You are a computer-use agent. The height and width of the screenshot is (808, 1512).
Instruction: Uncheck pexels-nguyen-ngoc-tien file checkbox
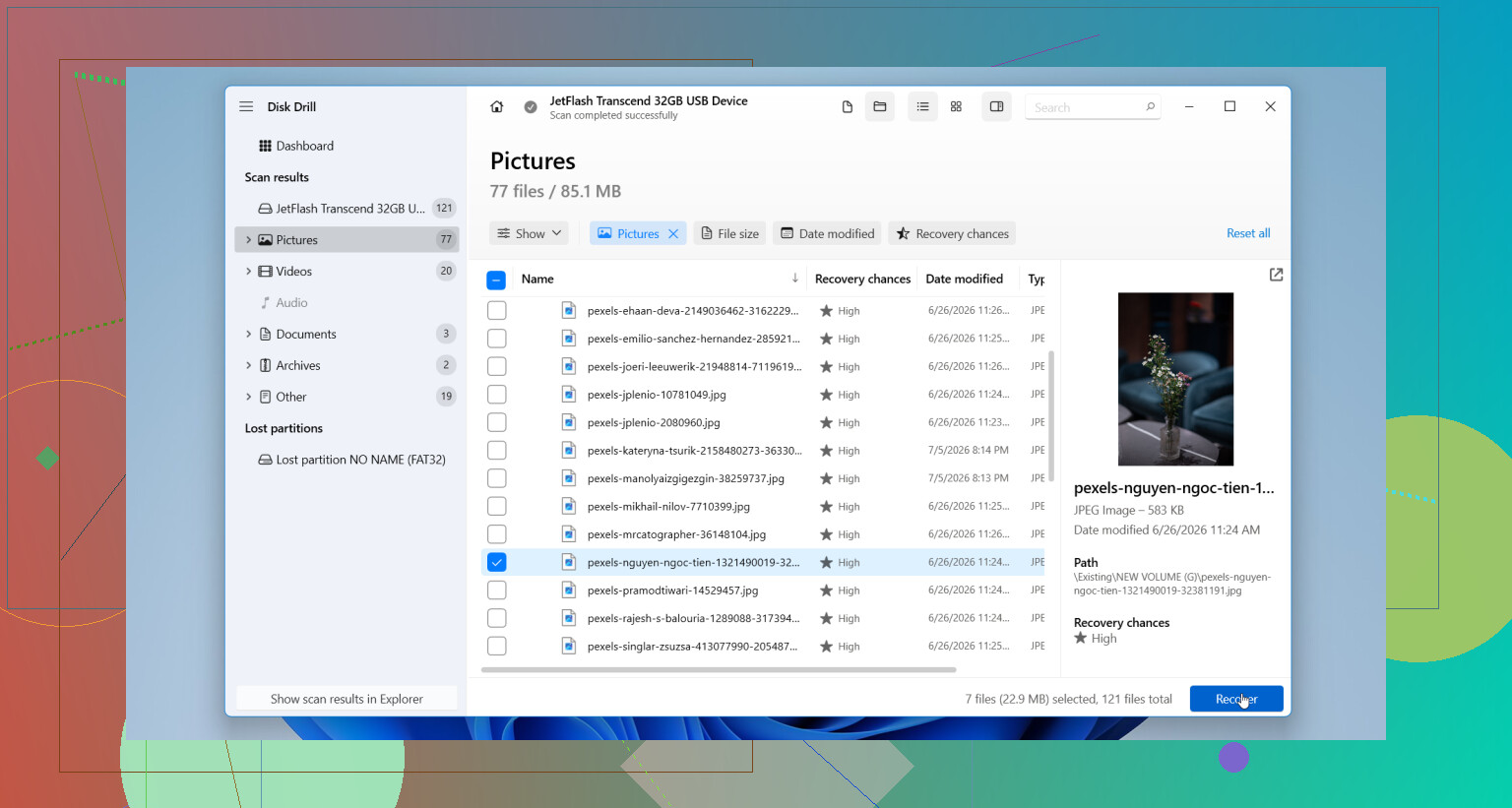[497, 562]
